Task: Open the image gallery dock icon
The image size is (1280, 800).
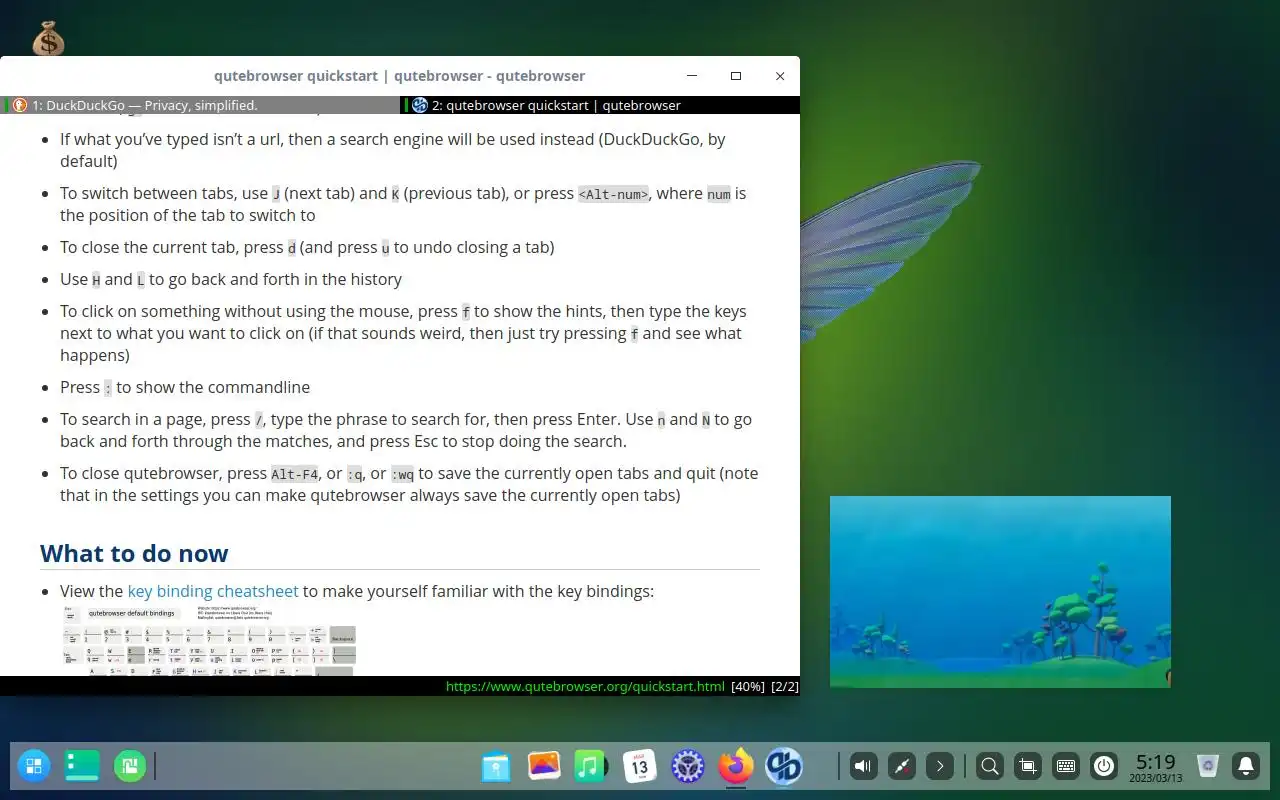Action: click(x=544, y=767)
